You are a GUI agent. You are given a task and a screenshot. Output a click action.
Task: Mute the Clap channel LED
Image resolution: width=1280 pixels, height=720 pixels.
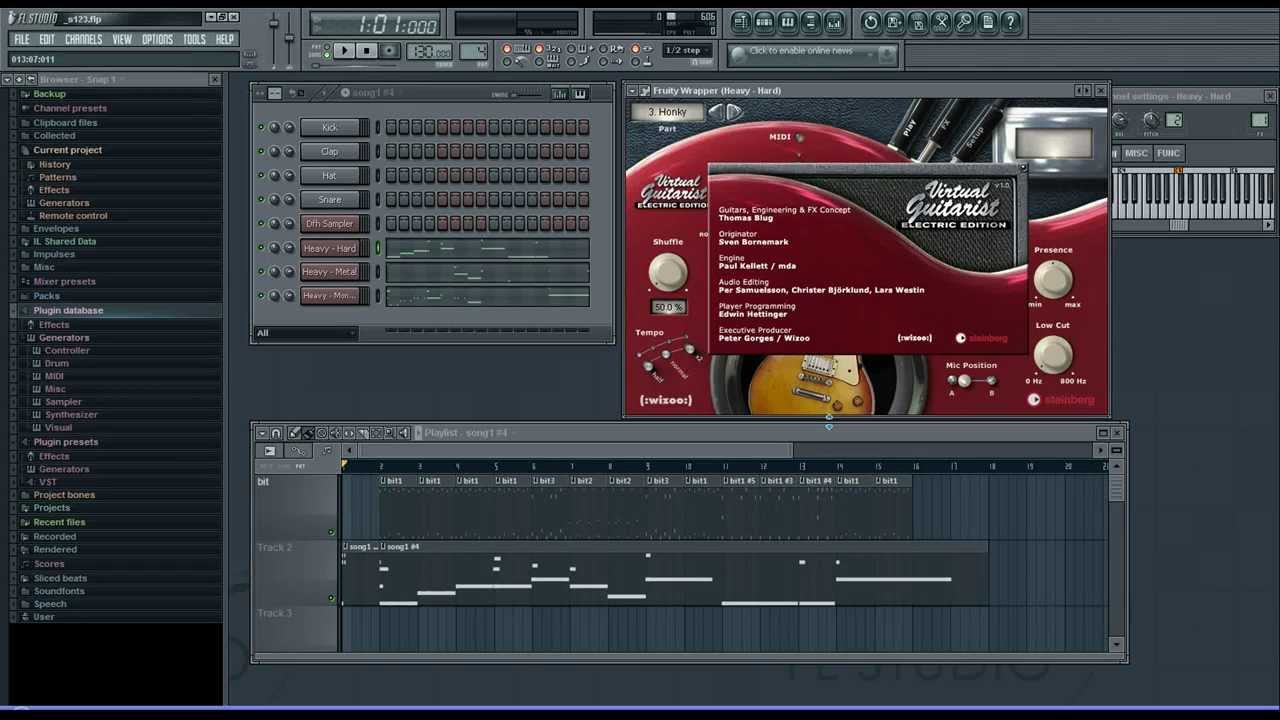point(261,151)
